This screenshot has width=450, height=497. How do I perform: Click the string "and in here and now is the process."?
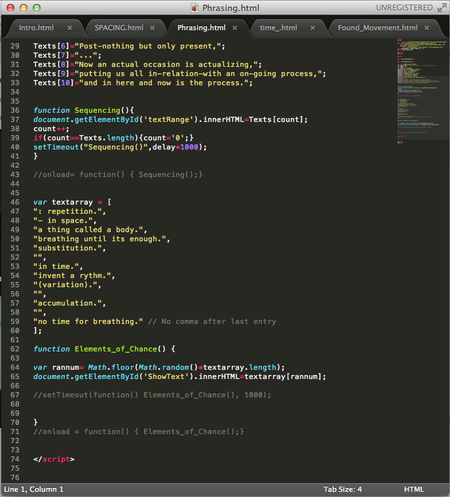point(164,83)
